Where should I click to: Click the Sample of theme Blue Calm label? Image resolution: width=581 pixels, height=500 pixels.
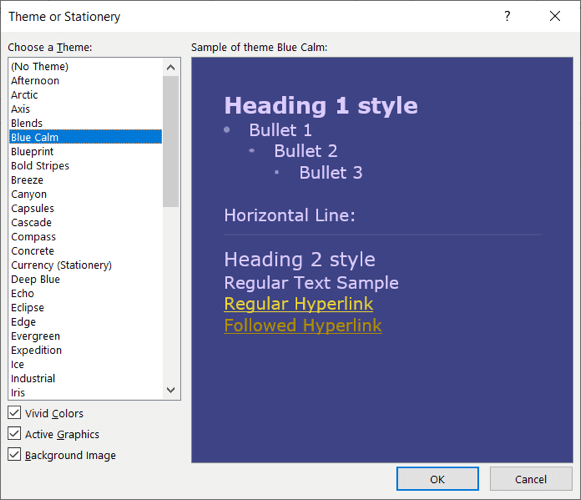tap(259, 47)
